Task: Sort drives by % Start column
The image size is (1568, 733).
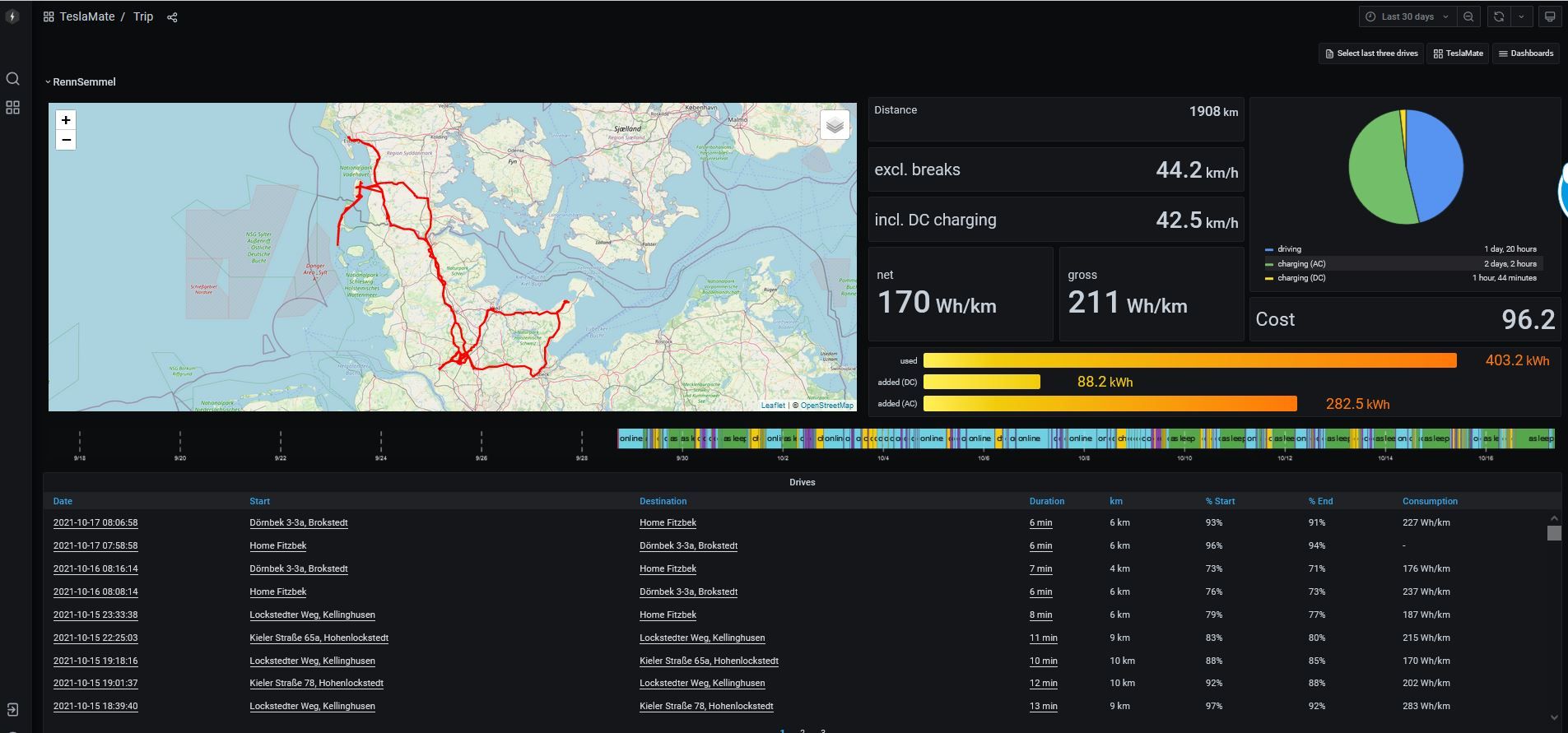Action: (x=1220, y=501)
